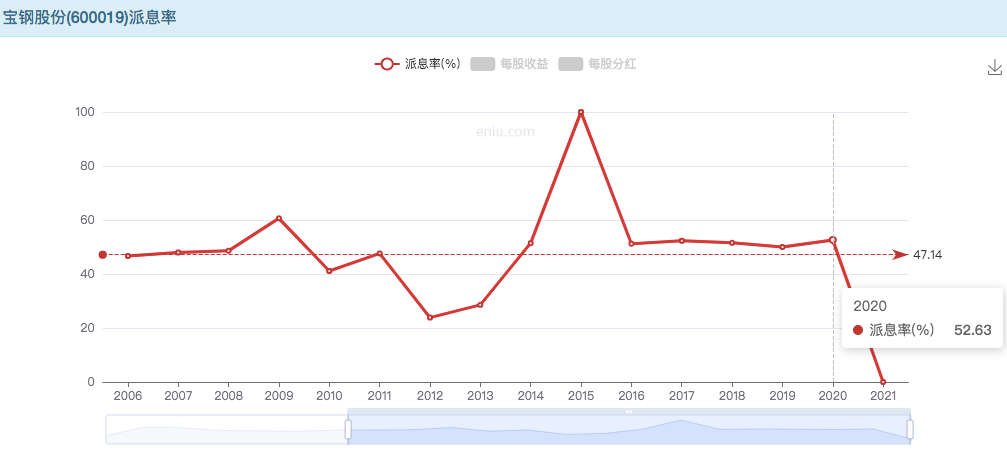Click the 2015 peak data point
The width and height of the screenshot is (1007, 464).
click(x=581, y=112)
